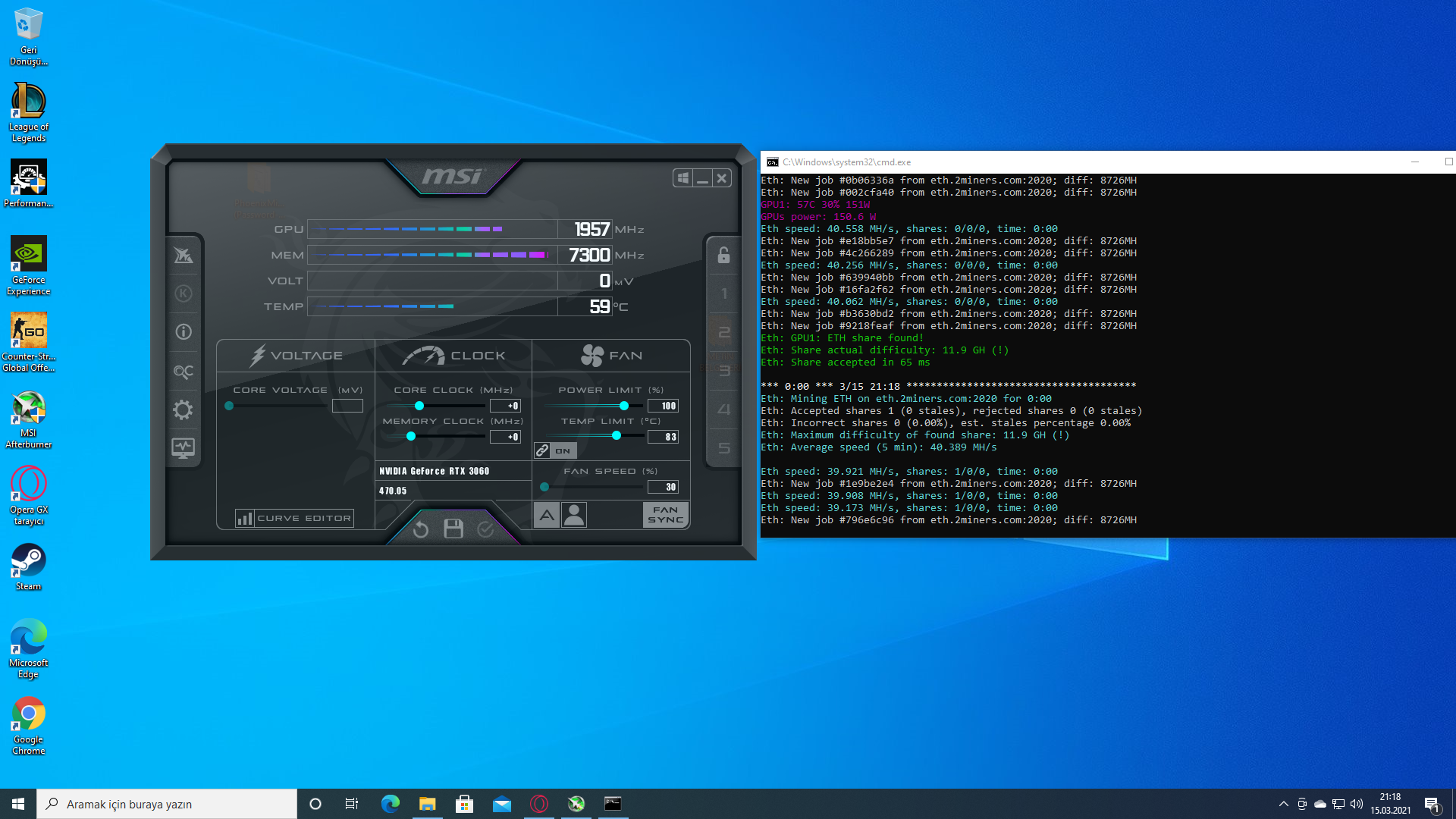Select the Fan panel header

click(611, 355)
